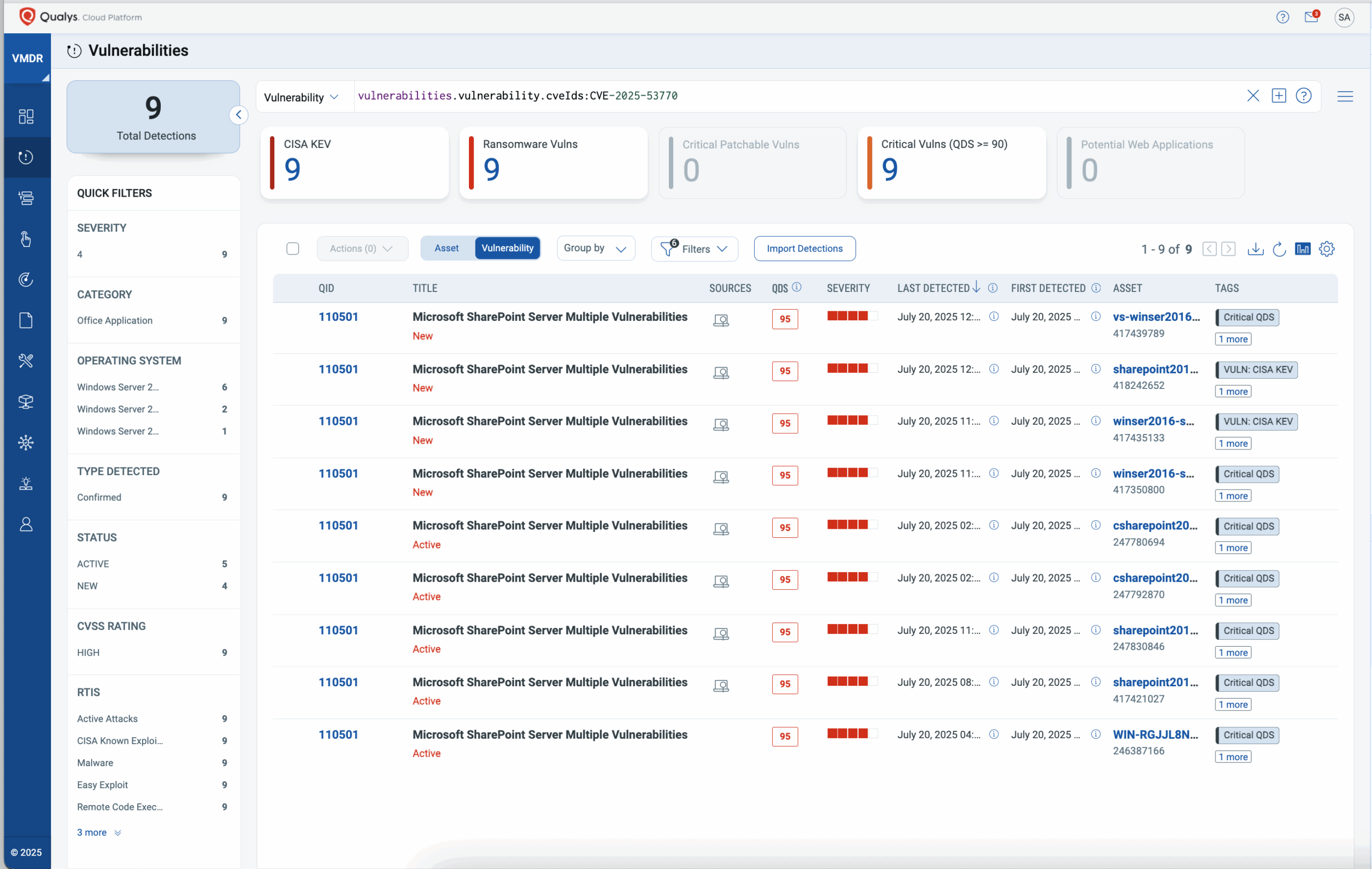The width and height of the screenshot is (1372, 869).
Task: Open the chart view icon in table toolbar
Action: pos(1302,248)
